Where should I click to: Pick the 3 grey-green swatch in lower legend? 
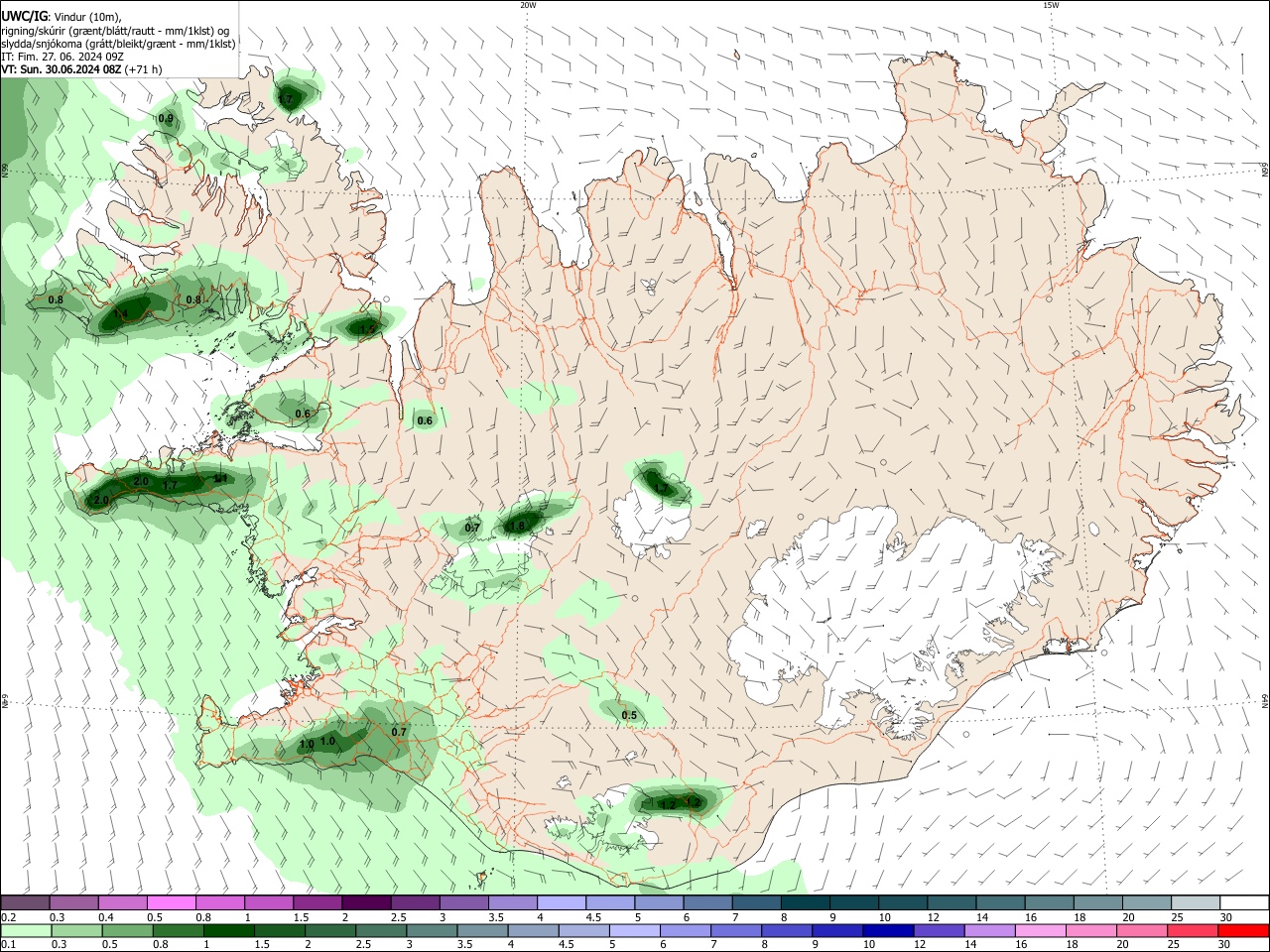(432, 931)
